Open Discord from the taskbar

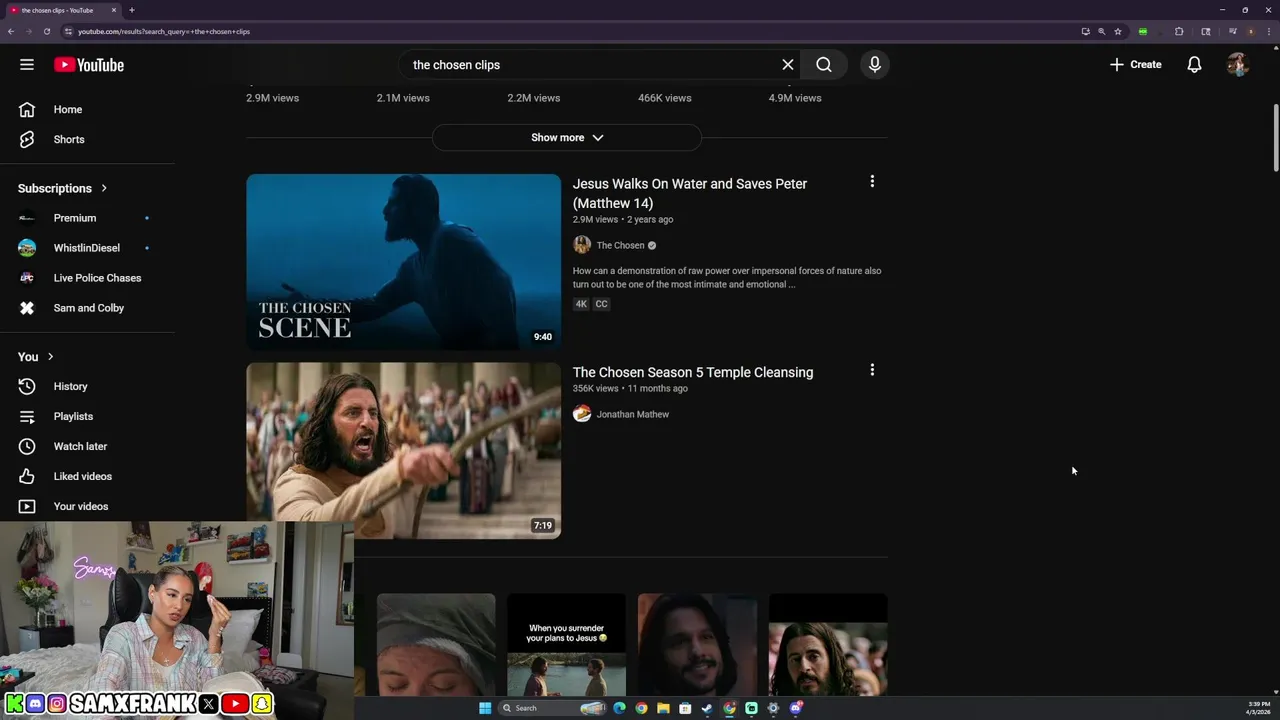[x=795, y=708]
